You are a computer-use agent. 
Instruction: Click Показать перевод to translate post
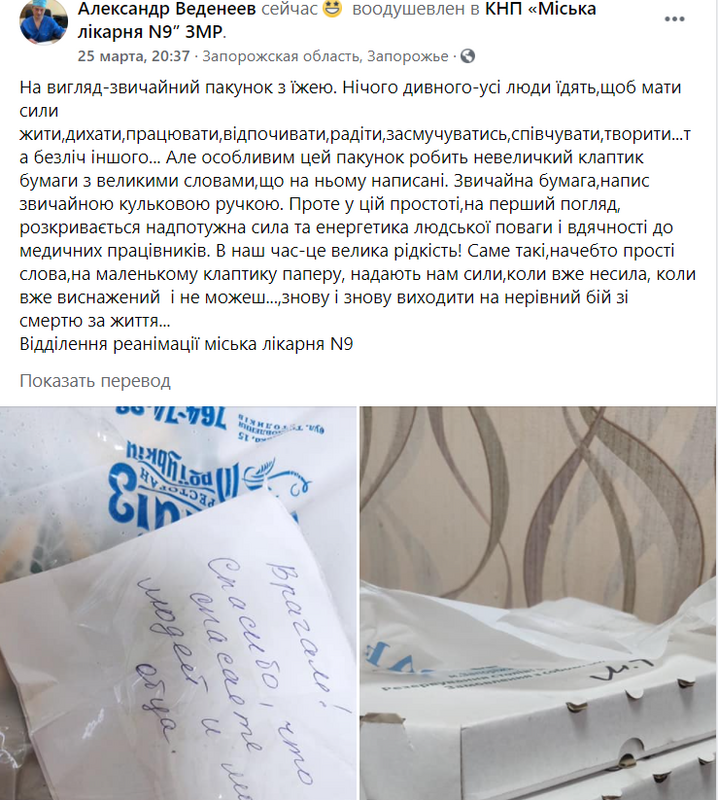point(95,381)
